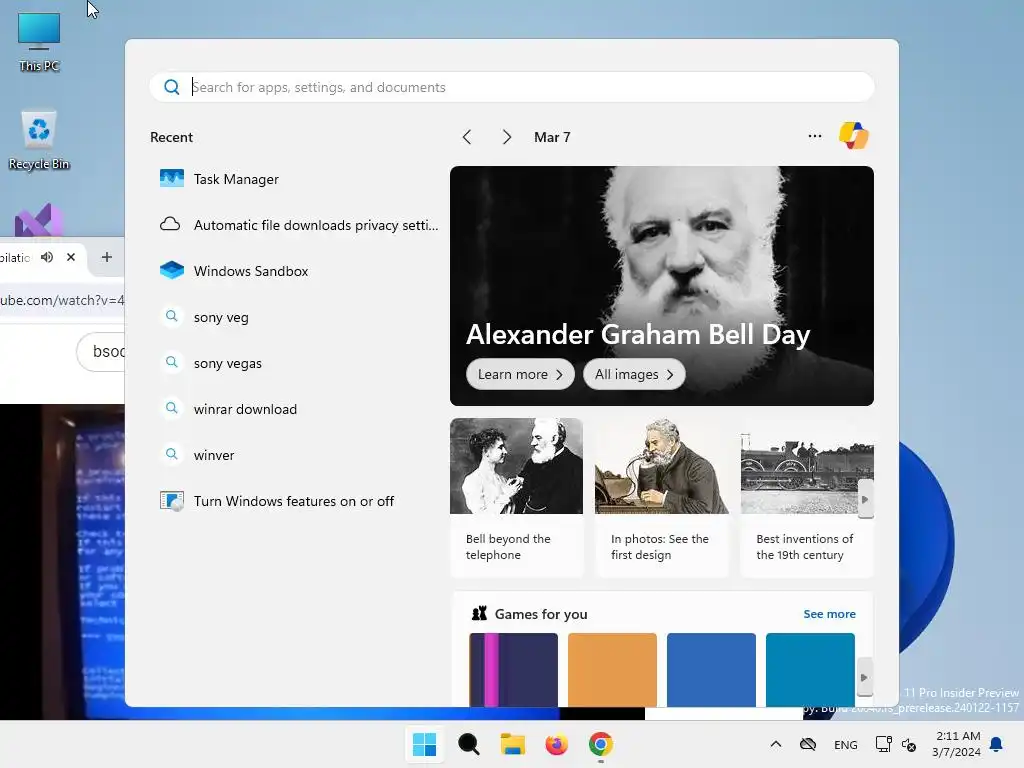Select the 'winver' recent search
Screen dimensions: 1024x768
click(295, 455)
